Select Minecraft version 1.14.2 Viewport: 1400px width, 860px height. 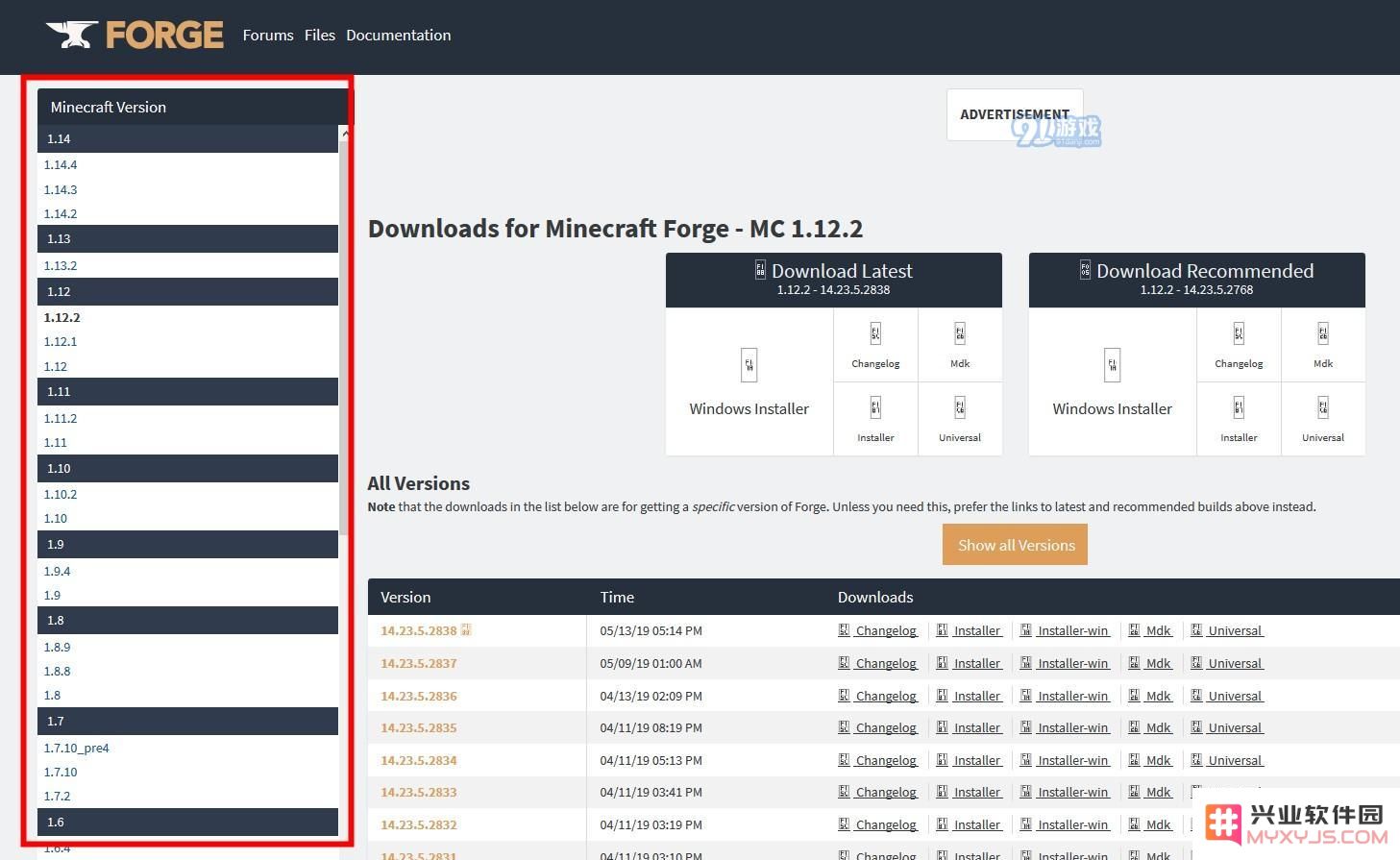coord(61,213)
